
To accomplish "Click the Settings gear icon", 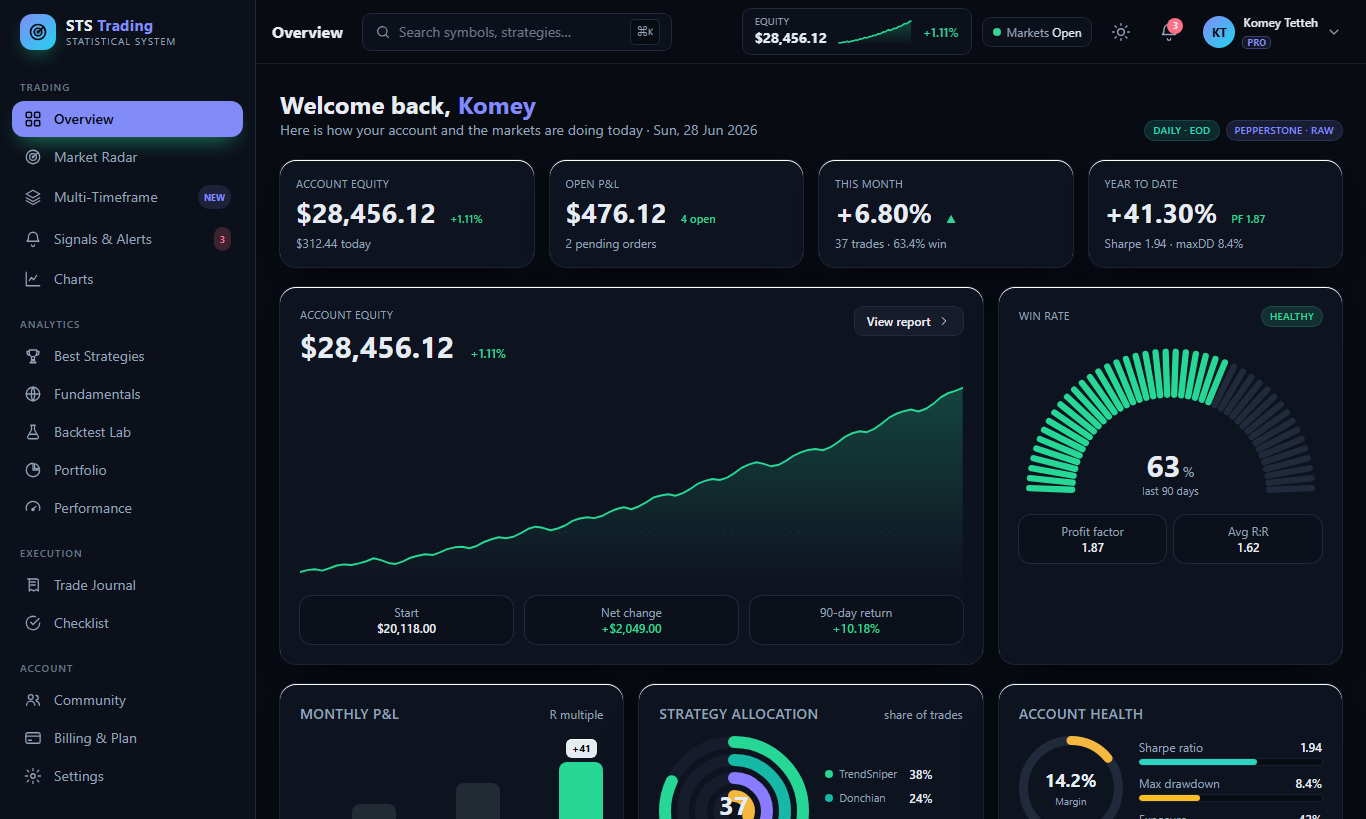I will pyautogui.click(x=33, y=776).
